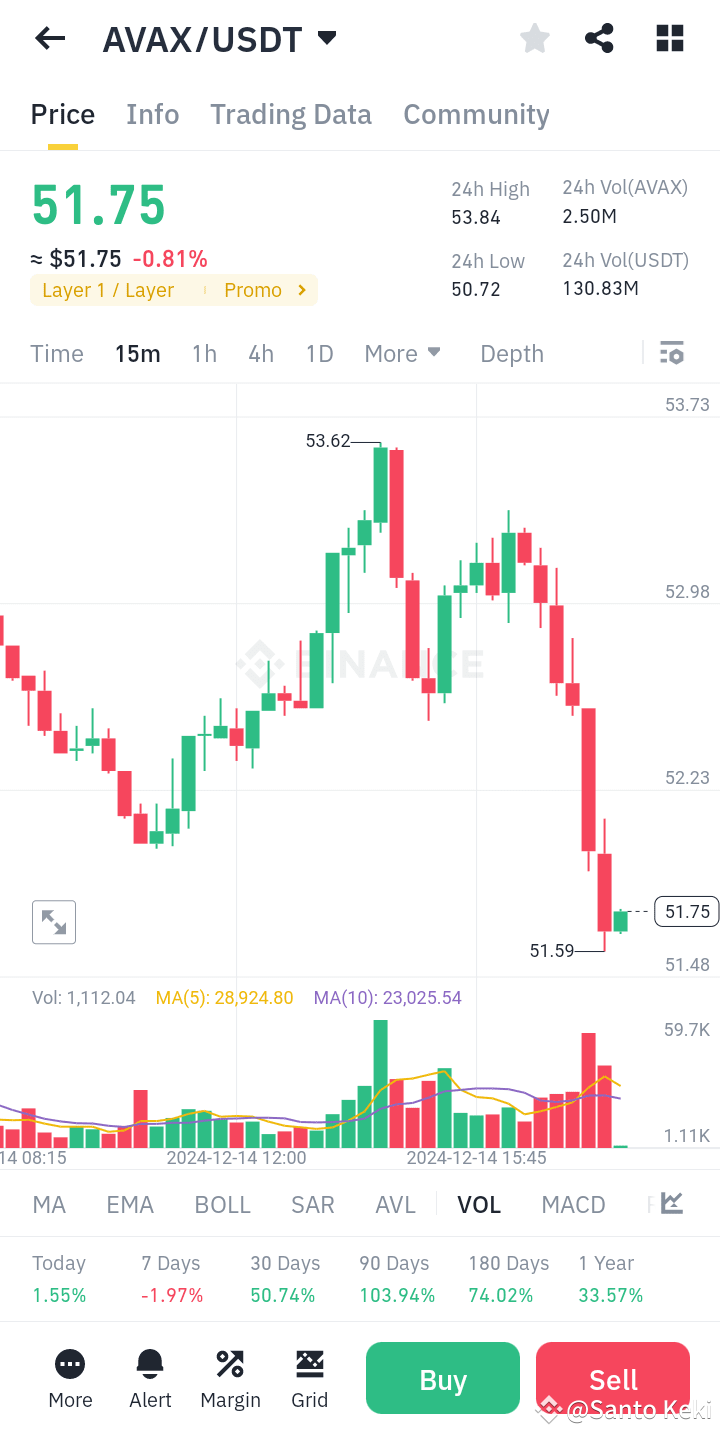Open price Alert settings
The height and width of the screenshot is (1433, 720).
149,1378
